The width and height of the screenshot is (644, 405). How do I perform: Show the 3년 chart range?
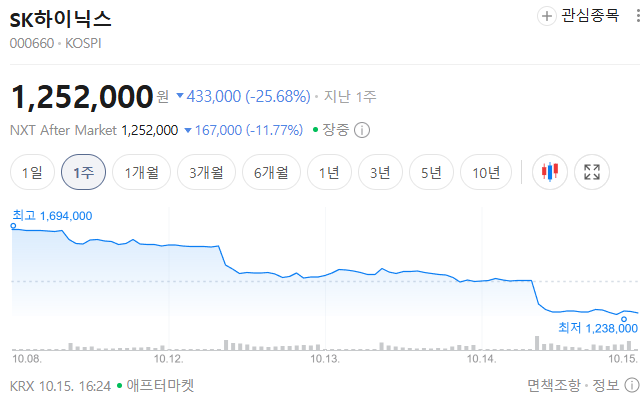coord(380,172)
